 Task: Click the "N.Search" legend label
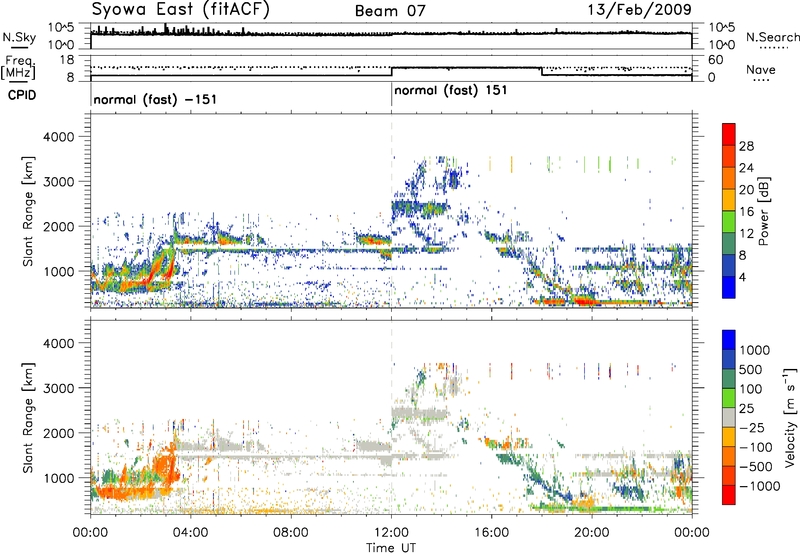[x=772, y=37]
